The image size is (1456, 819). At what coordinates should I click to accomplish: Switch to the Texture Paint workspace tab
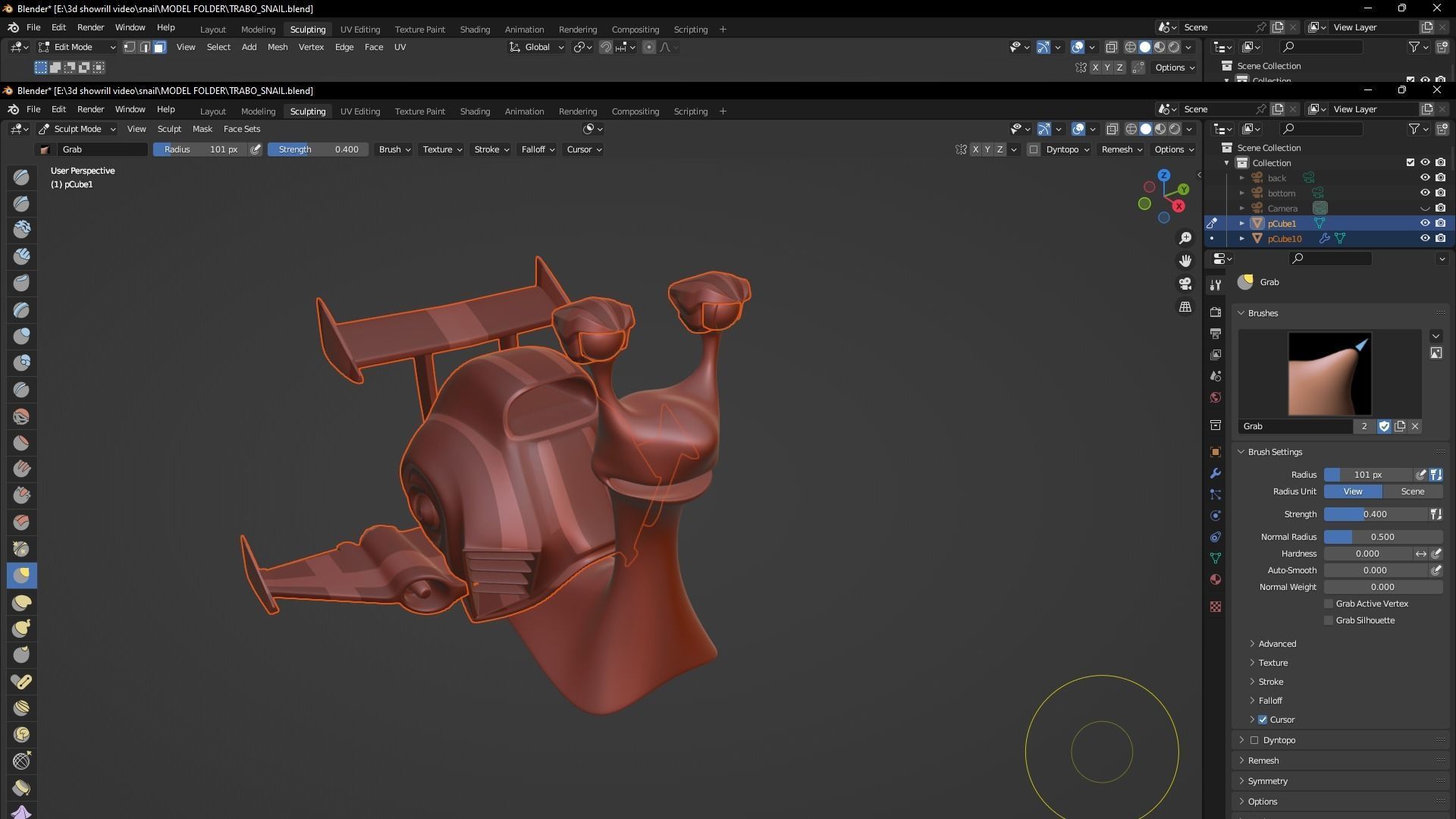[x=420, y=111]
